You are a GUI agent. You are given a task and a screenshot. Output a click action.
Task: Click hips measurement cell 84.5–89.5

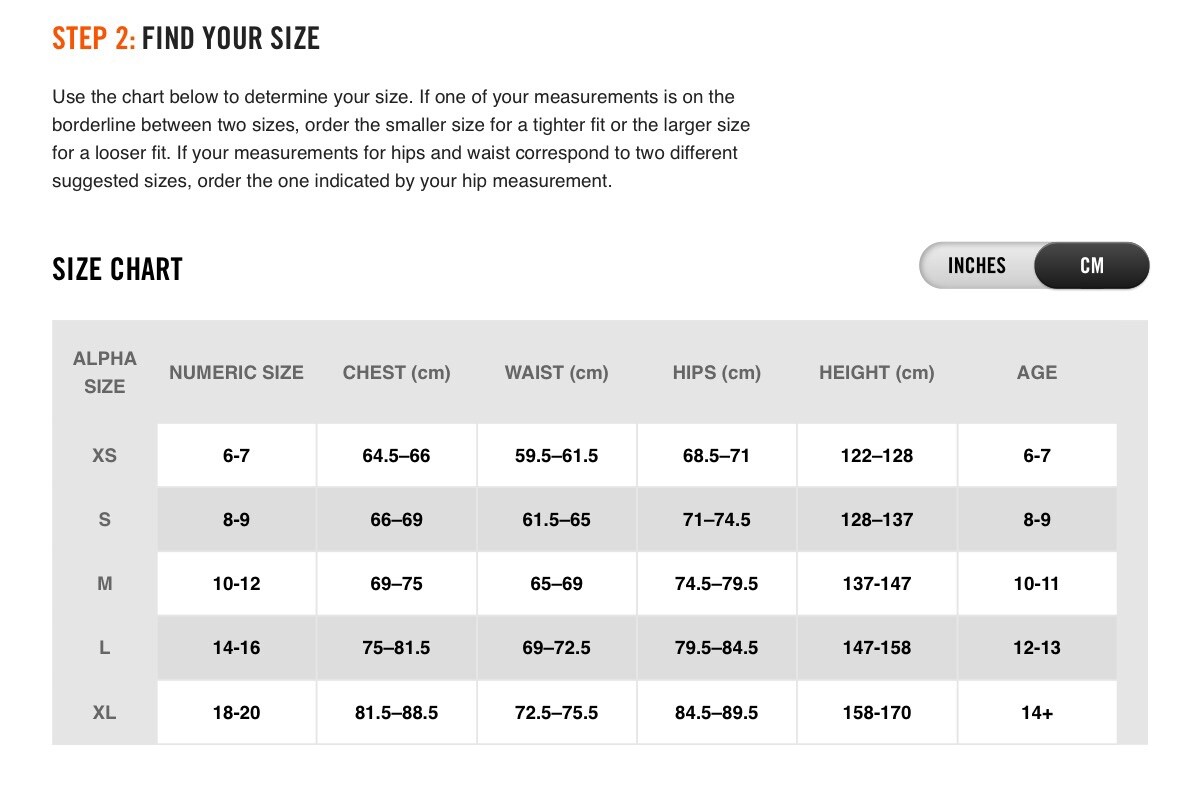click(716, 713)
